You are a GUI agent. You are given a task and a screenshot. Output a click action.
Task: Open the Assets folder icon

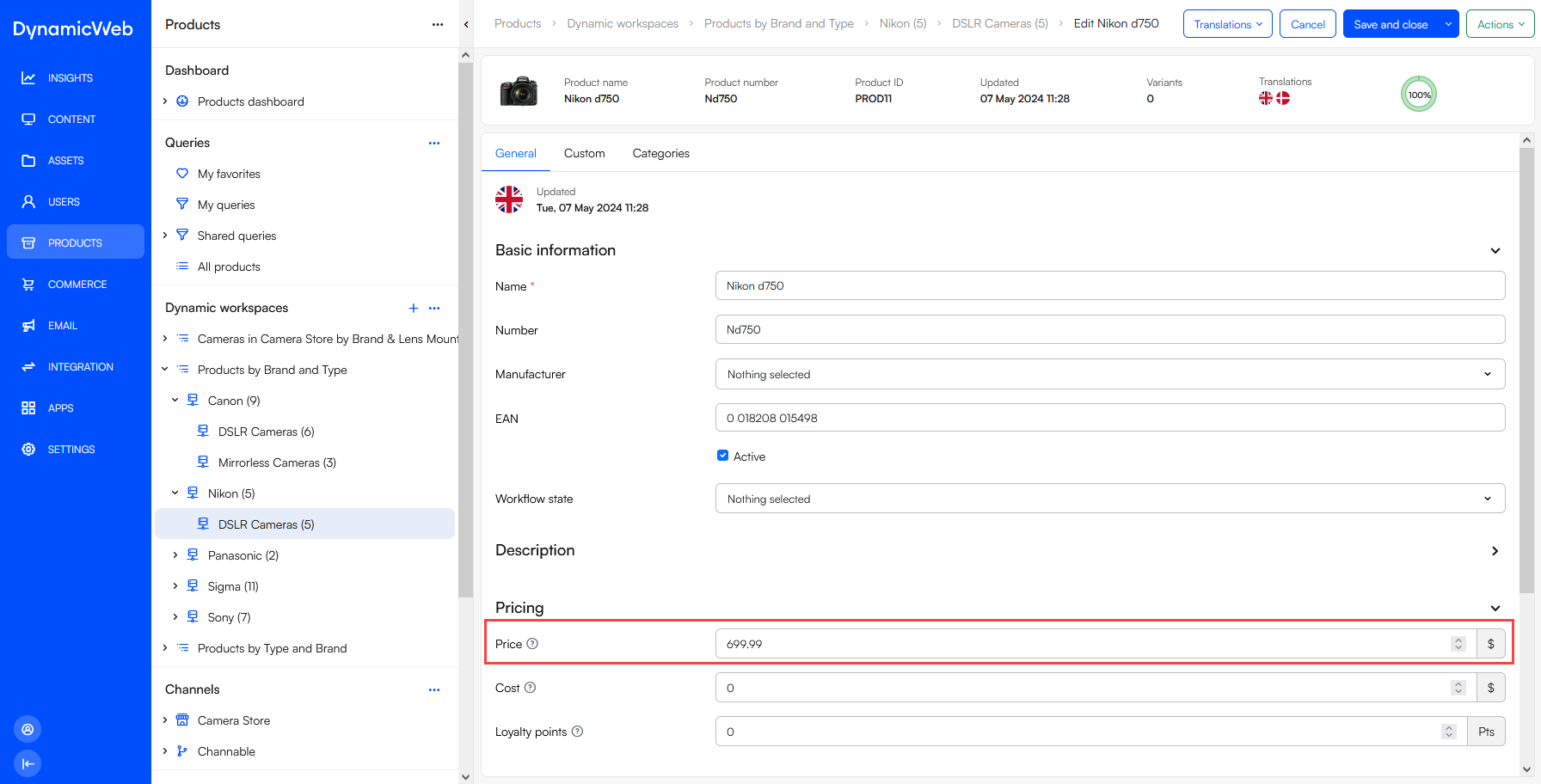click(28, 161)
